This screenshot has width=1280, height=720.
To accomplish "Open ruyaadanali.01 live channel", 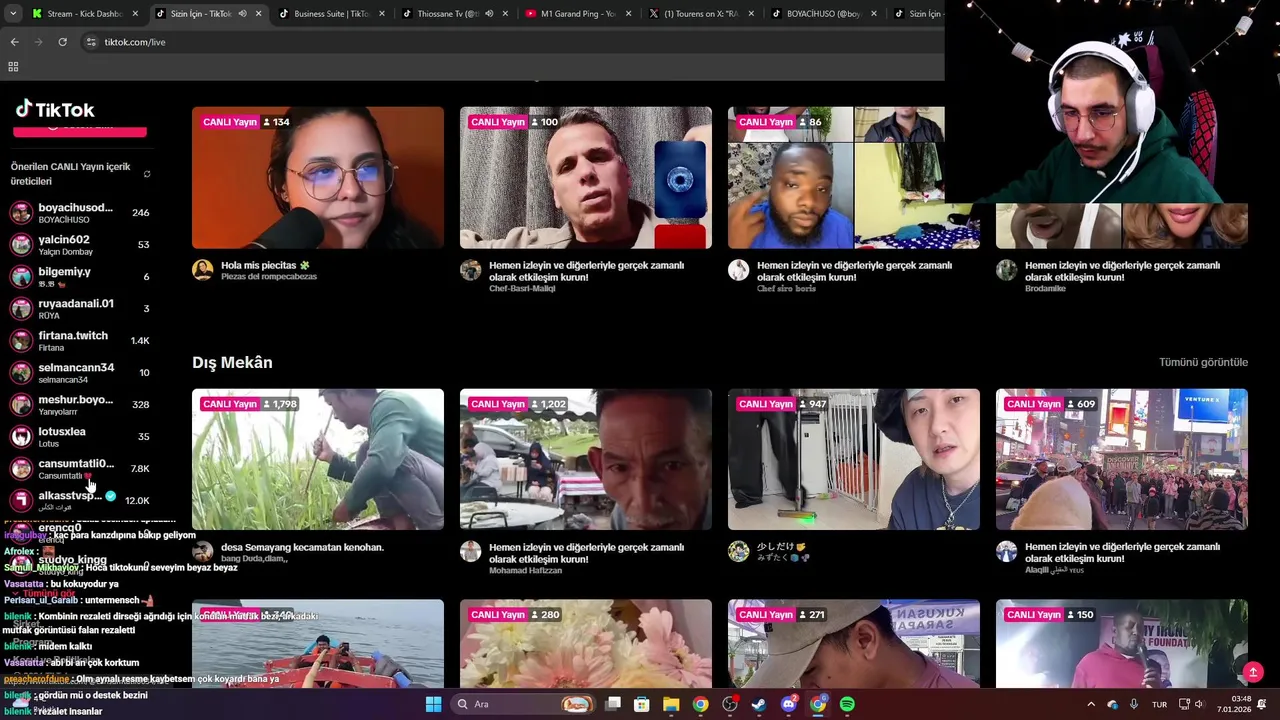I will coord(80,309).
